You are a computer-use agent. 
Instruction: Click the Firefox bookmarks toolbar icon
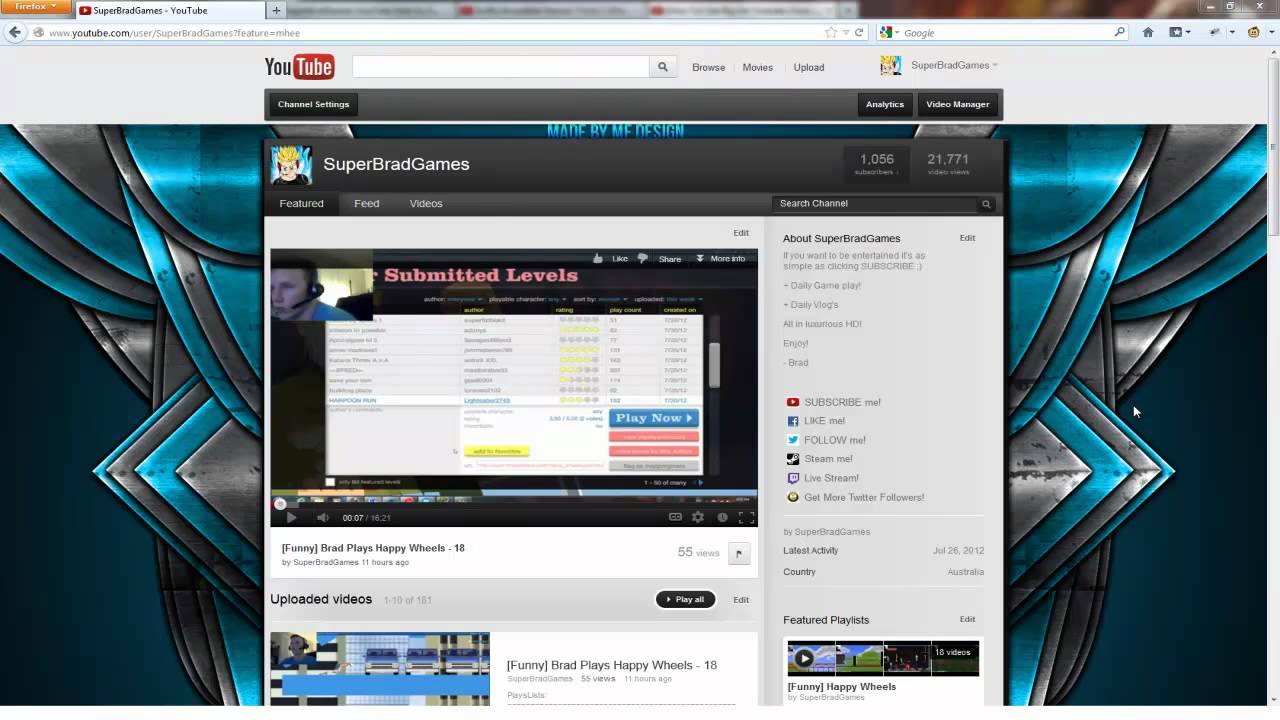coord(1176,32)
